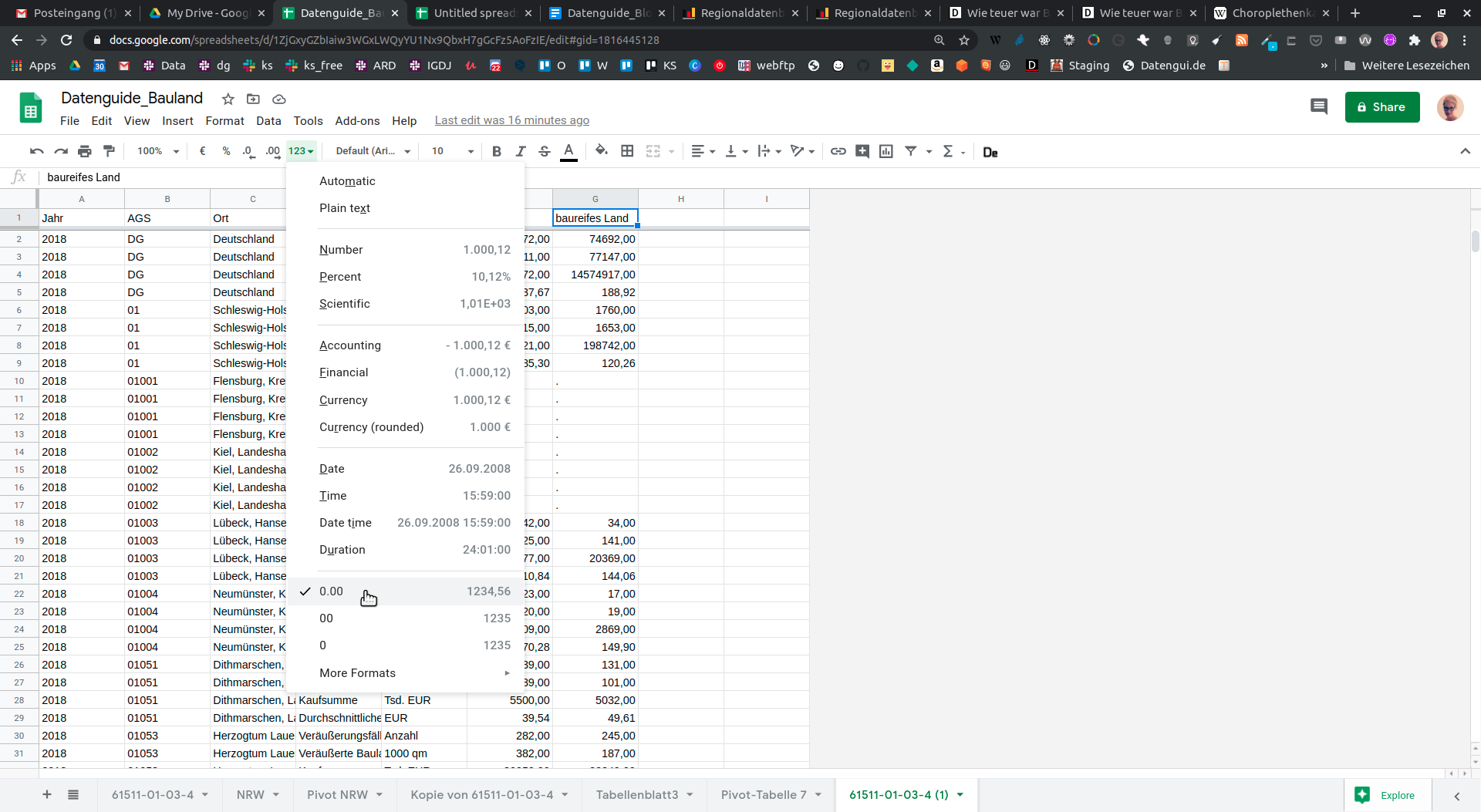Click the Insert link icon
Viewport: 1481px width, 812px height.
(x=838, y=152)
